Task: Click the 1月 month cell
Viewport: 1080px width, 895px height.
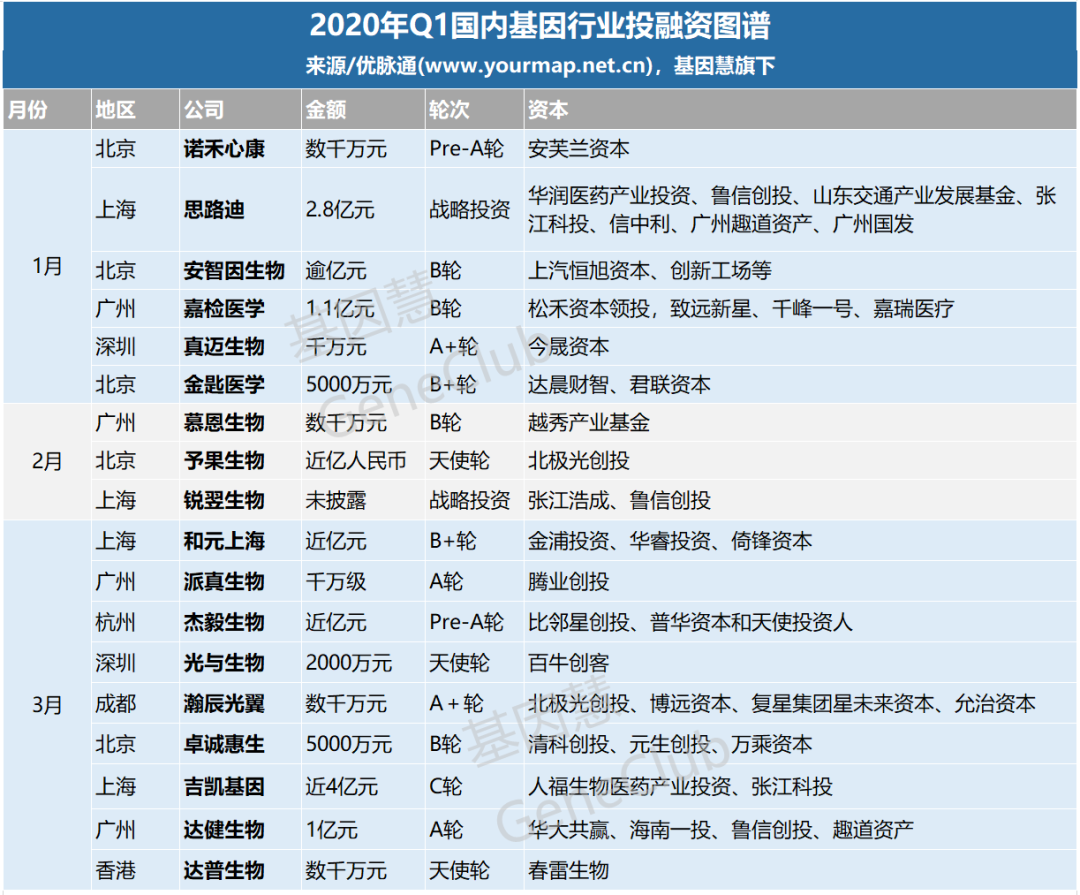Action: [x=46, y=266]
